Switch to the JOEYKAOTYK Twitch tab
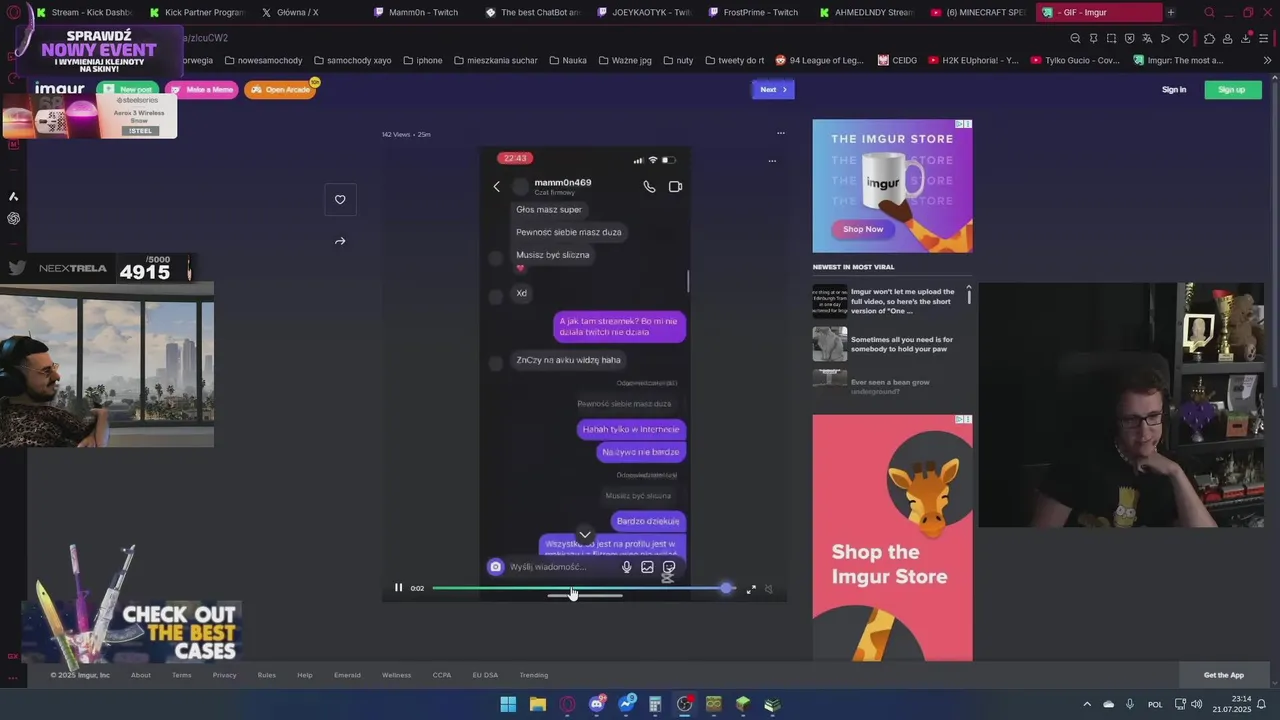This screenshot has width=1280, height=720. 645,13
